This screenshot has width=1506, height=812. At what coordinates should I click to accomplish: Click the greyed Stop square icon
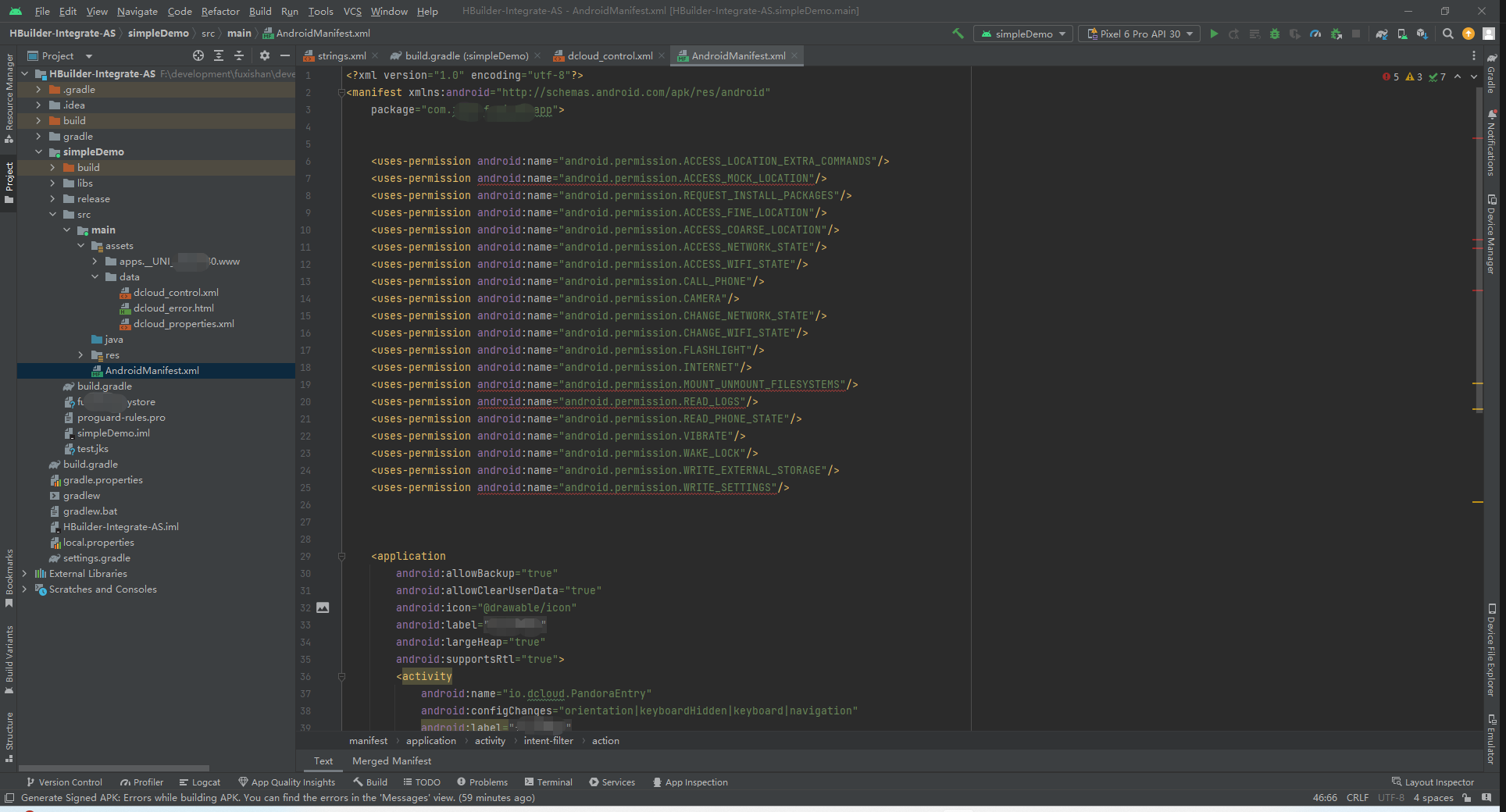[1356, 34]
